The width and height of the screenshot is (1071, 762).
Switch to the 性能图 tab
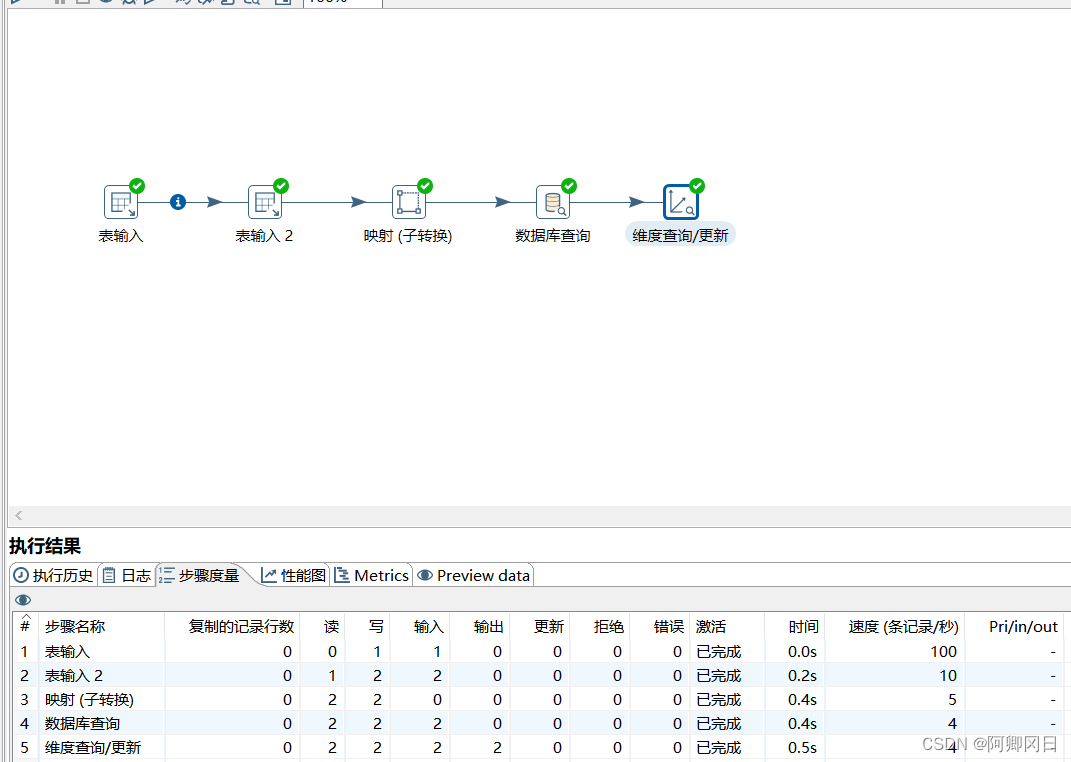[x=294, y=576]
